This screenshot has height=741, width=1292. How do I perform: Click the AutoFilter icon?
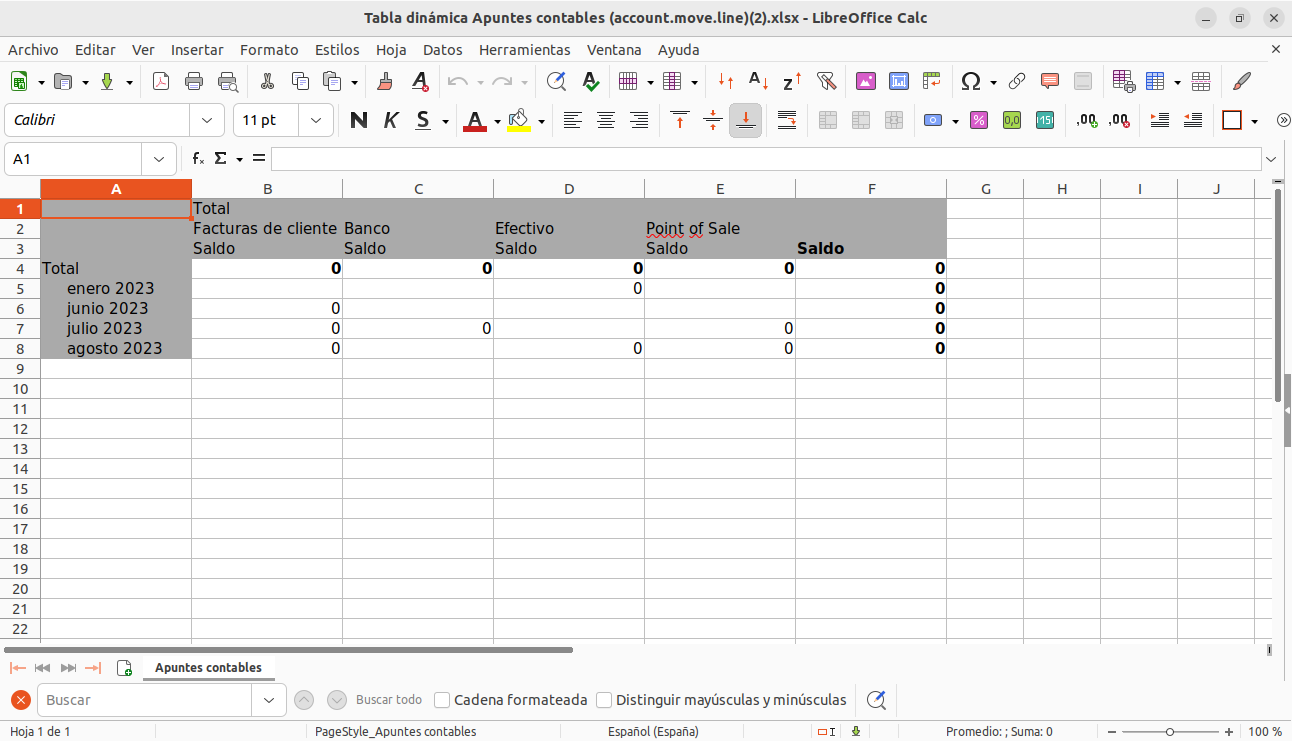point(826,82)
